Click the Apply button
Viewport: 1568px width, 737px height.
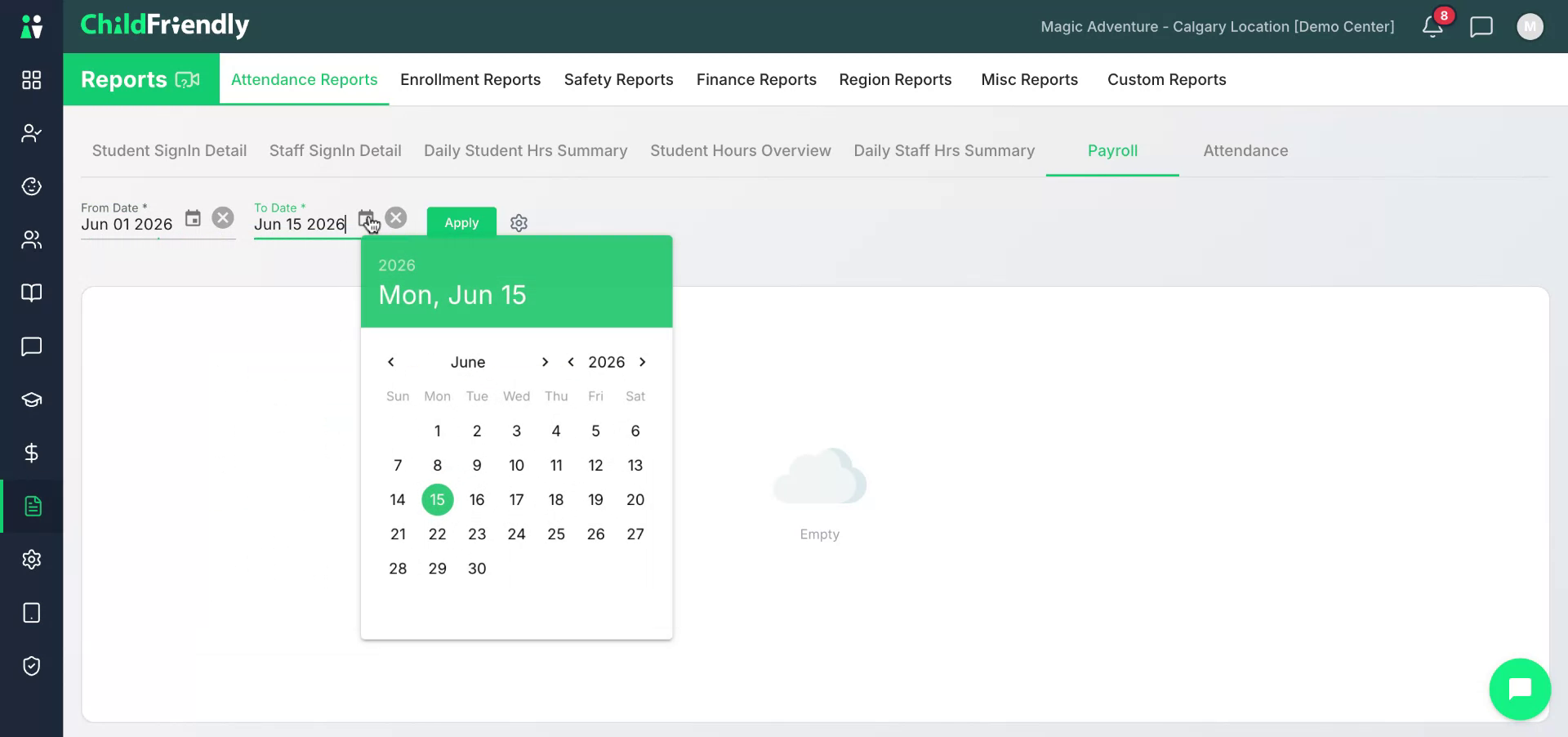[461, 222]
